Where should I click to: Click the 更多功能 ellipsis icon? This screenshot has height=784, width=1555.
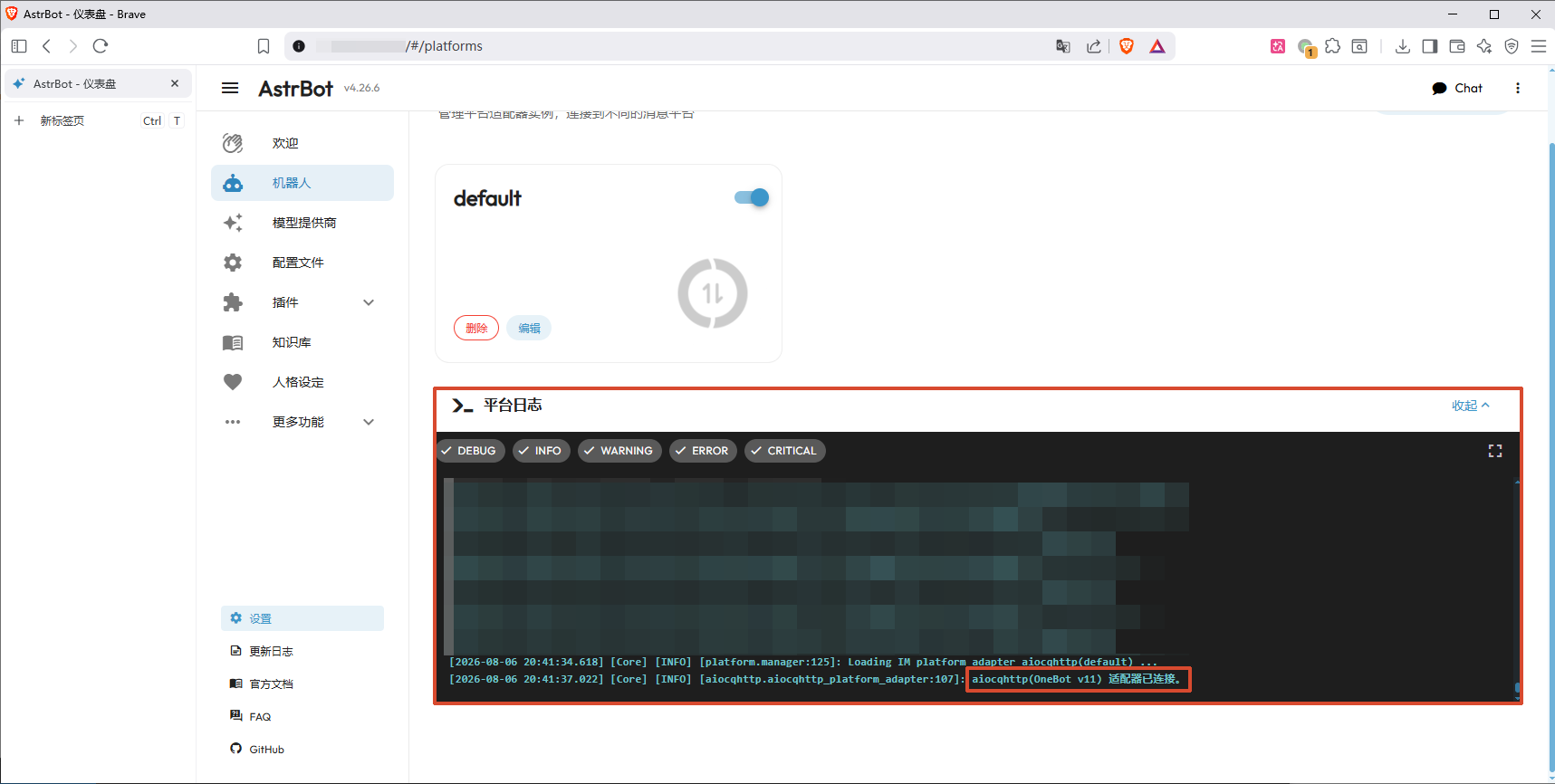233,422
